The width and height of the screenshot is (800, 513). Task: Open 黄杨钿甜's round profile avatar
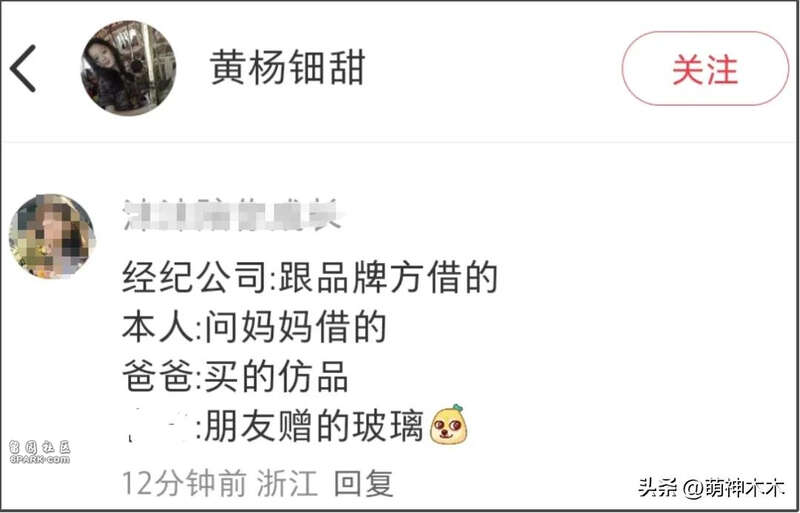129,68
